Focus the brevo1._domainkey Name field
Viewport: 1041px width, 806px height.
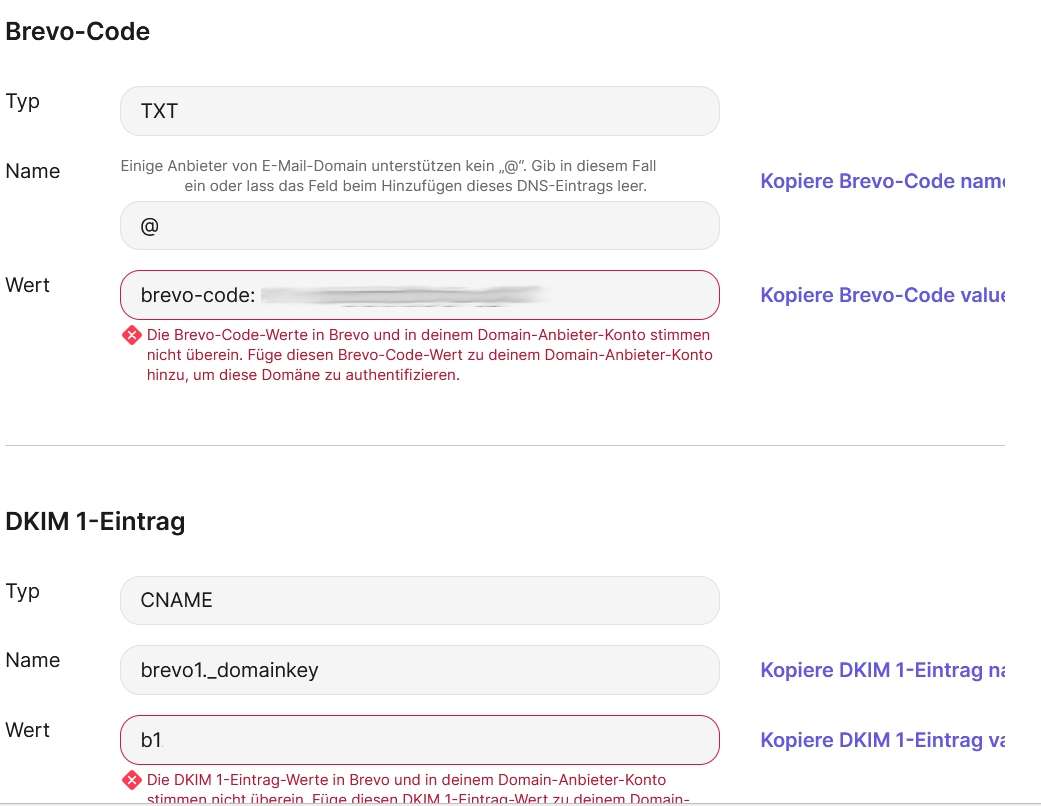419,670
